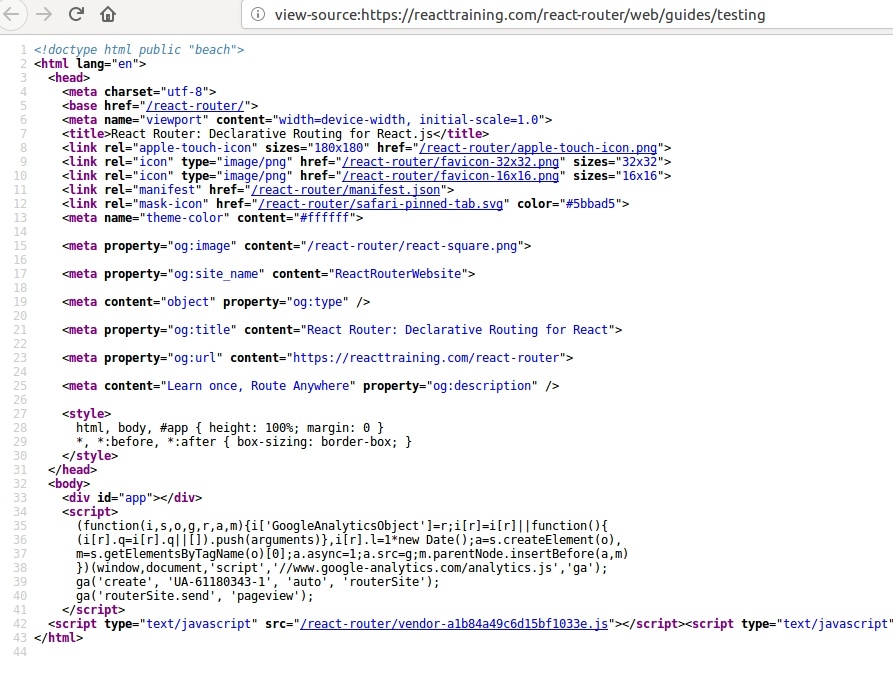Click the opening head tag

tap(69, 77)
